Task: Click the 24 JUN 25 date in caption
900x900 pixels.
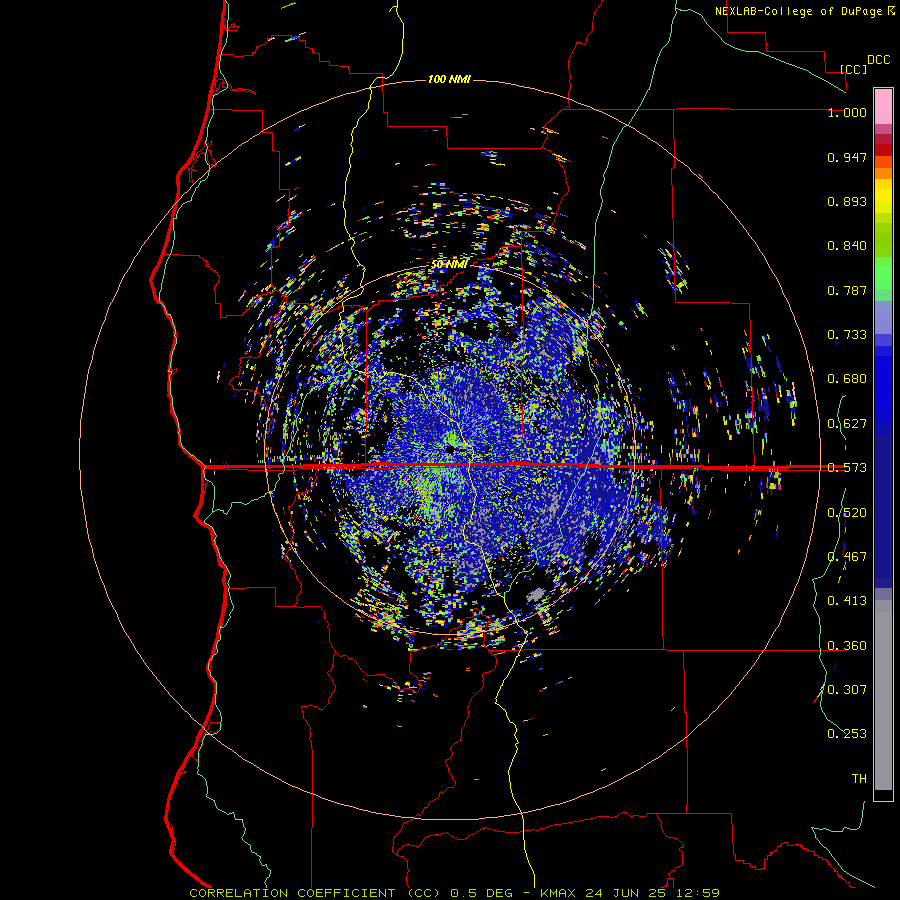Action: click(x=624, y=893)
